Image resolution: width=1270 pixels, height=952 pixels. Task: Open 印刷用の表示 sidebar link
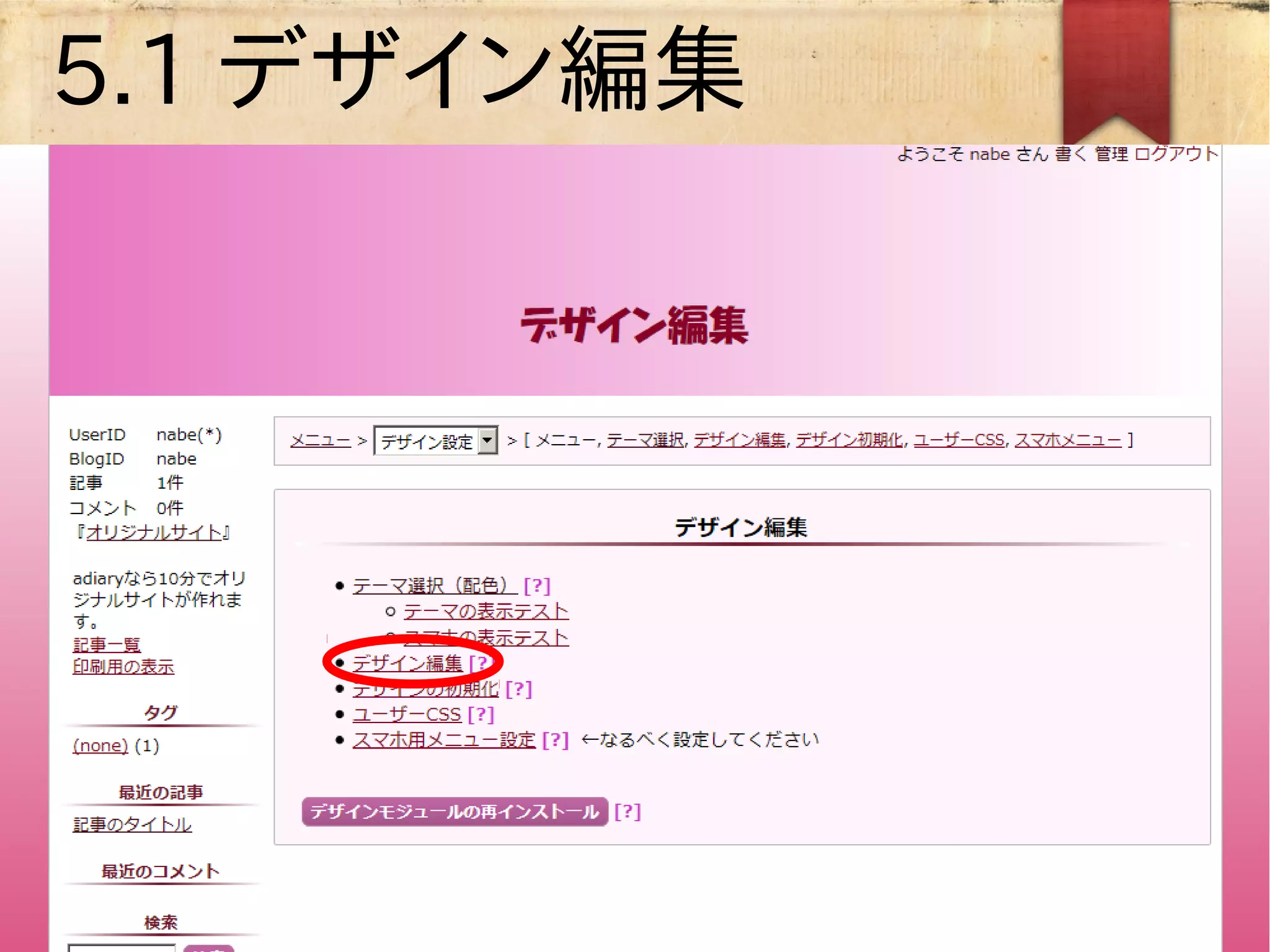pos(123,667)
